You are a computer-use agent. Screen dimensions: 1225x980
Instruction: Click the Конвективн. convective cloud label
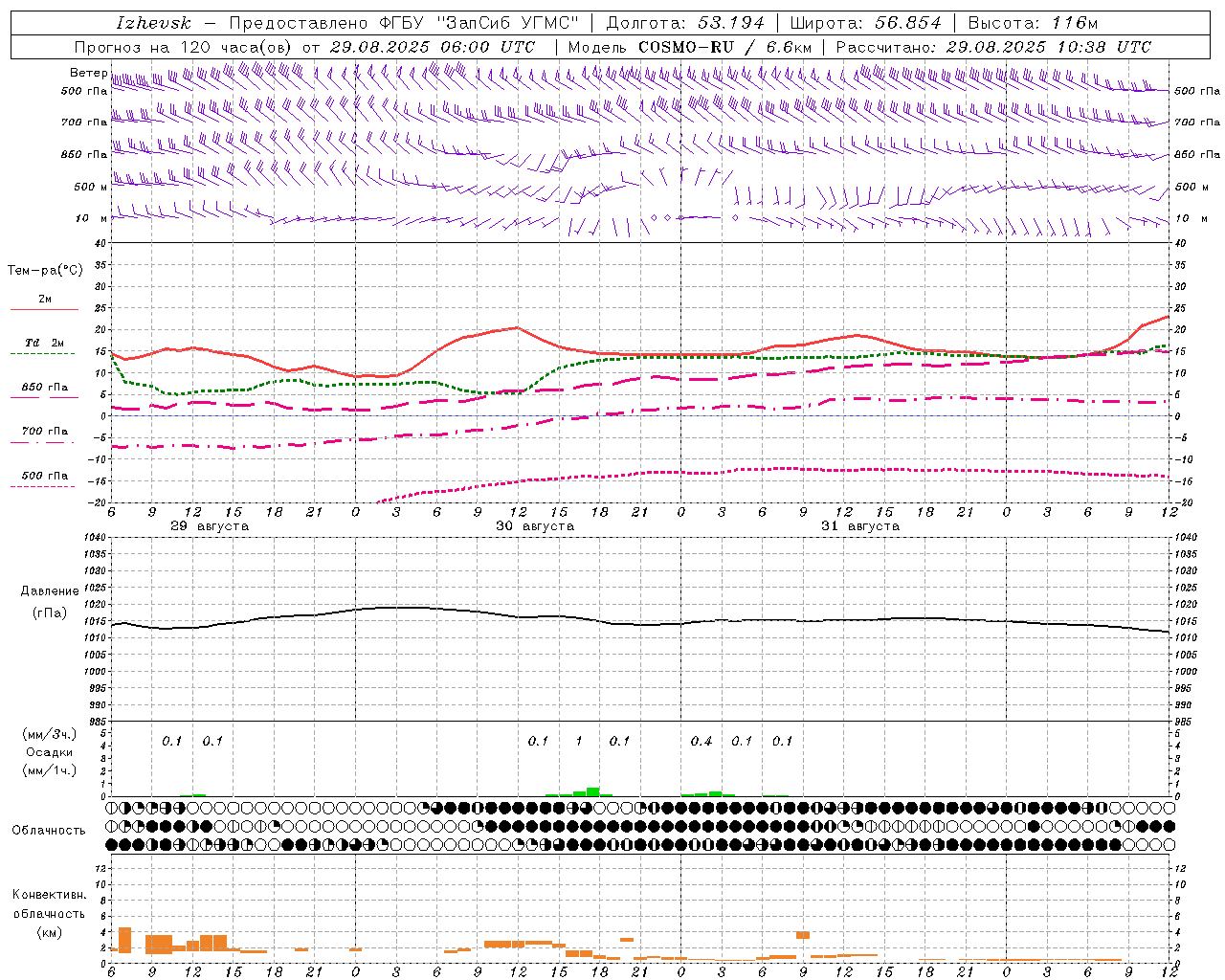click(x=50, y=895)
